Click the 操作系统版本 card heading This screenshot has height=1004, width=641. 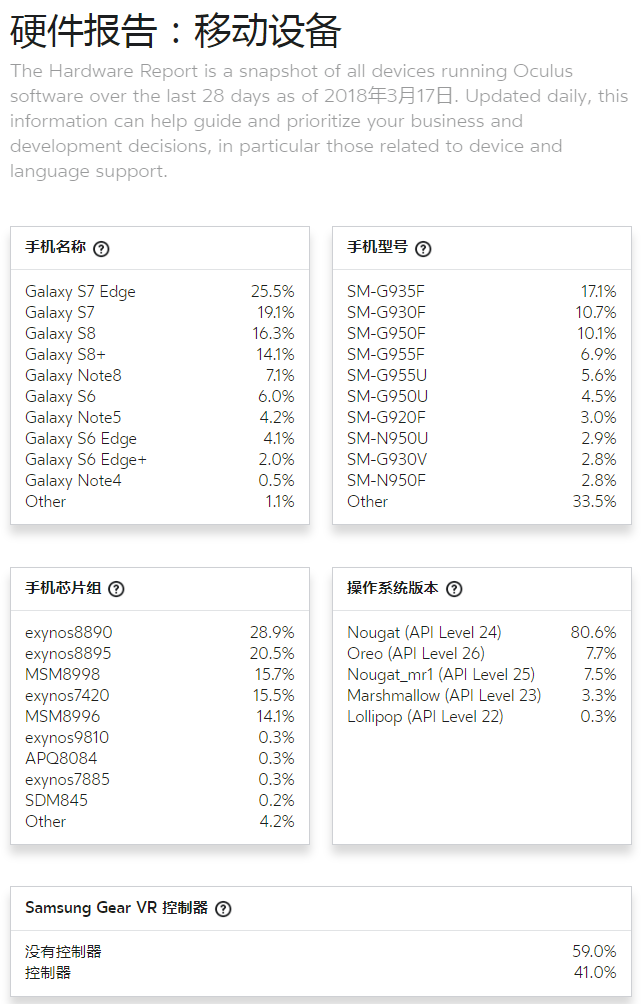click(x=392, y=589)
